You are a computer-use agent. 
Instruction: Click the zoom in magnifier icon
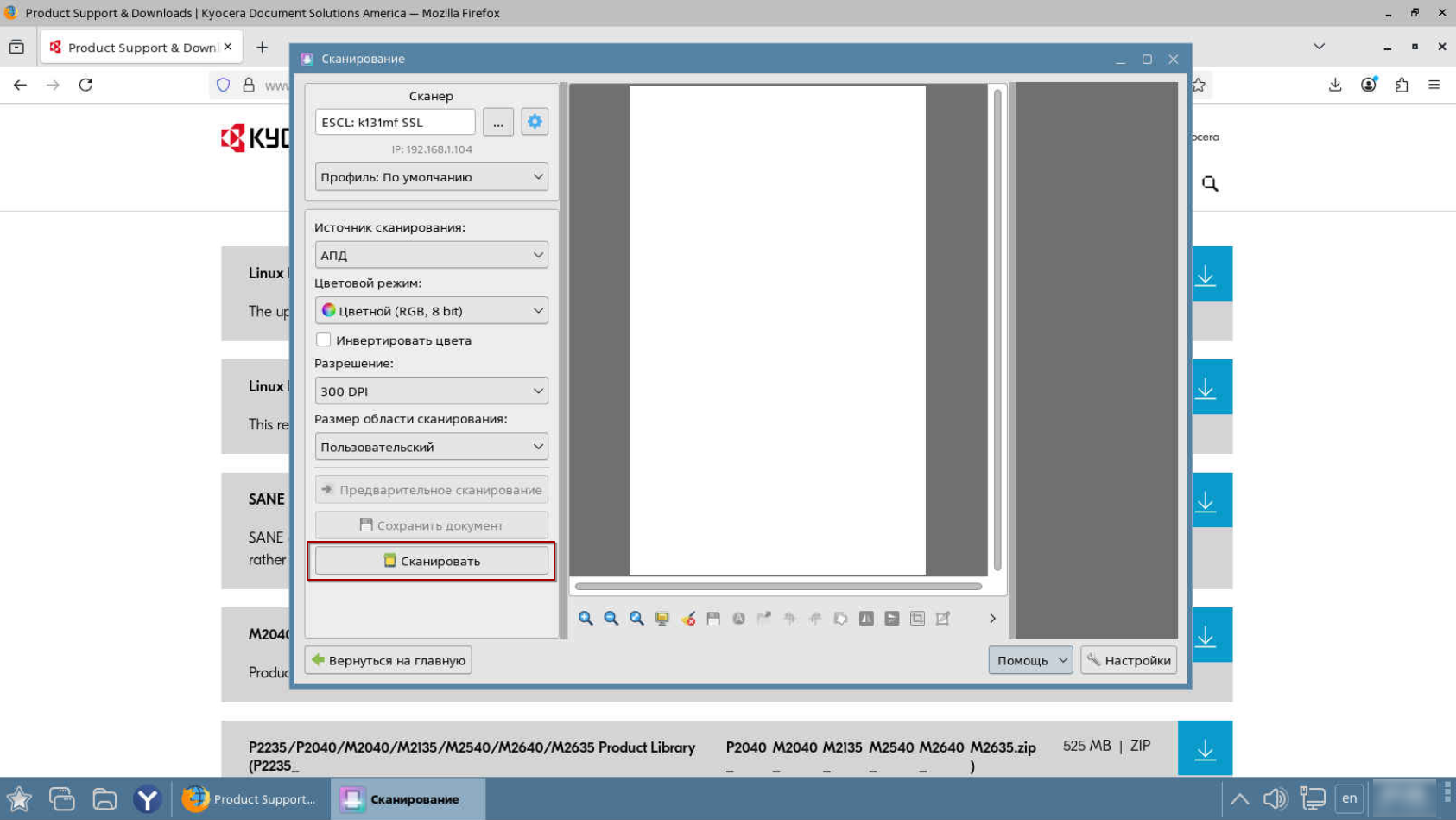pos(586,619)
